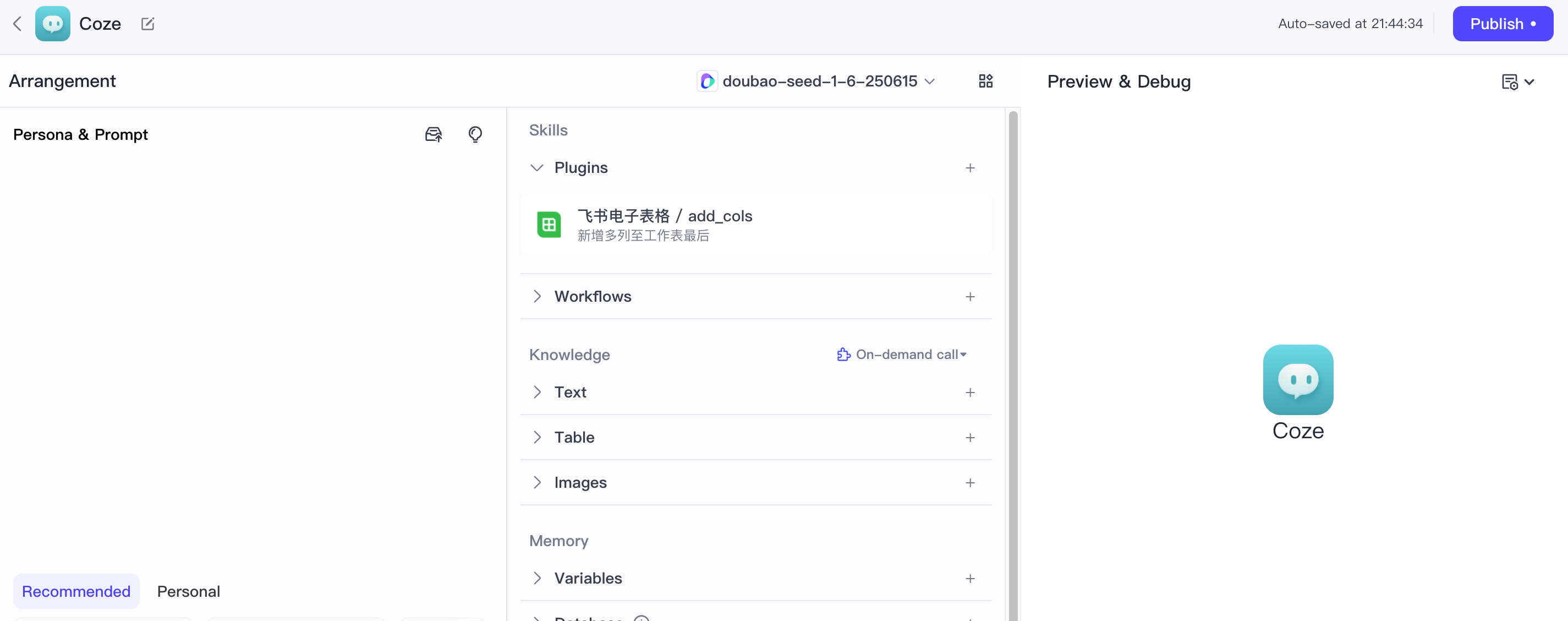1568x621 pixels.
Task: Open the On-demand call dropdown
Action: [902, 355]
